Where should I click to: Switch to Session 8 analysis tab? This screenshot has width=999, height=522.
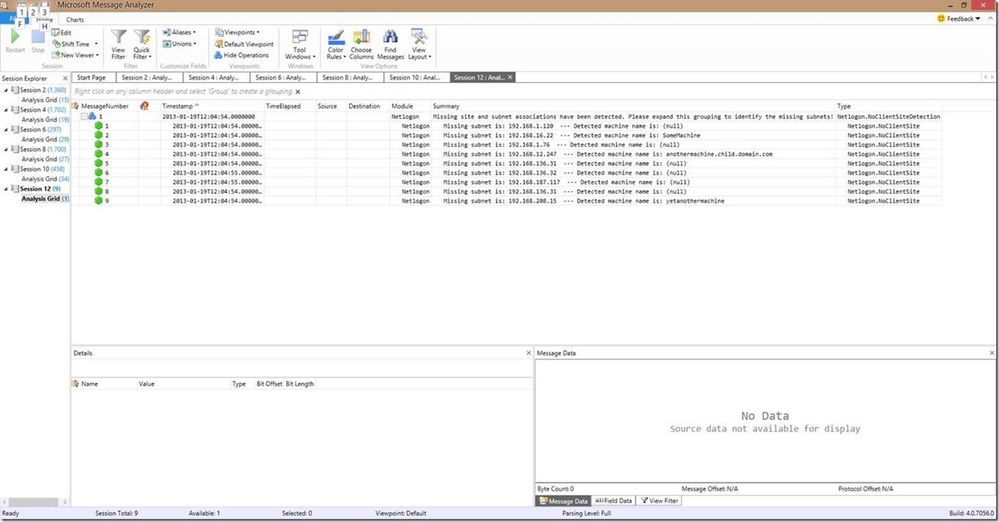(x=348, y=78)
